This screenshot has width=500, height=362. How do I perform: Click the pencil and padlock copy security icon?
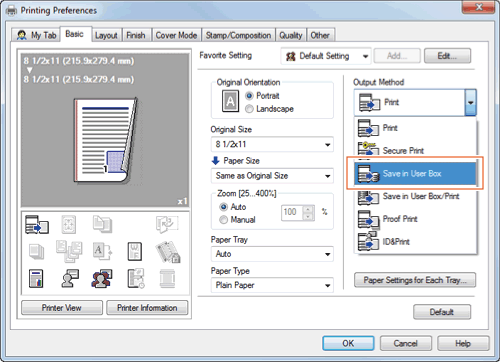coord(168,252)
